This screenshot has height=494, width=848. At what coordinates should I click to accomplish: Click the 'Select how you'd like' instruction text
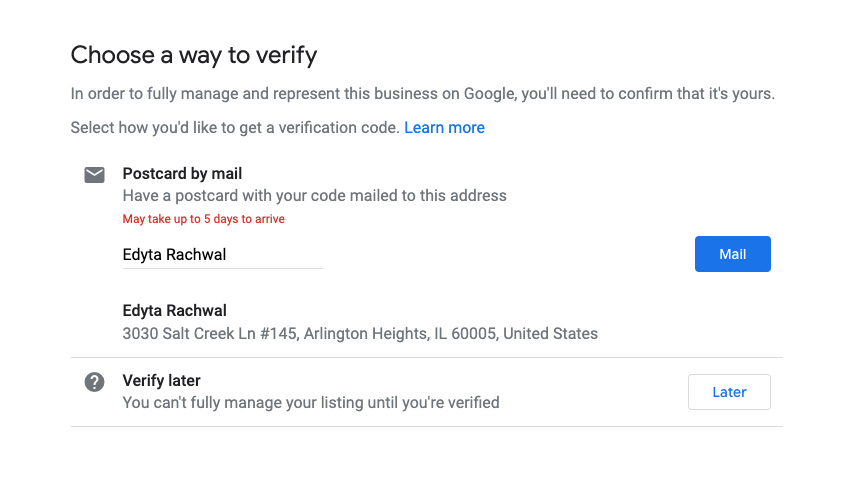click(x=235, y=128)
